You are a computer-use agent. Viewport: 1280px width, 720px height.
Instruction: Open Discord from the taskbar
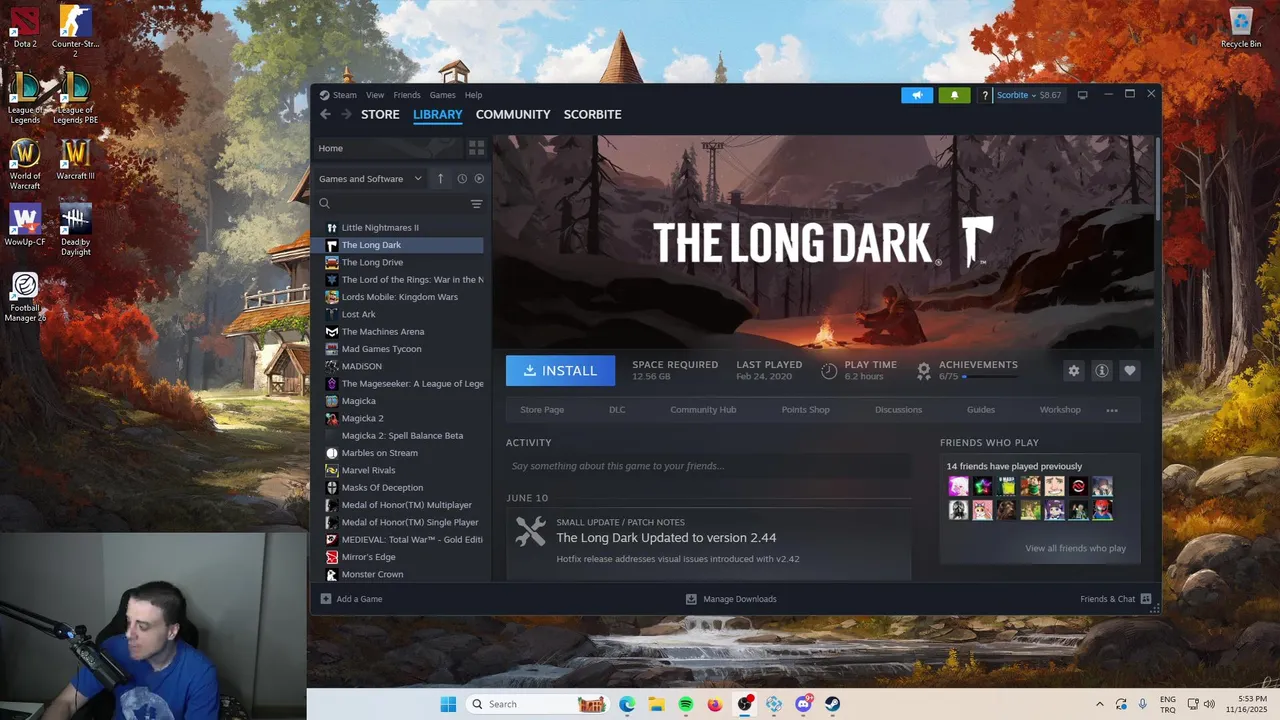(x=804, y=704)
